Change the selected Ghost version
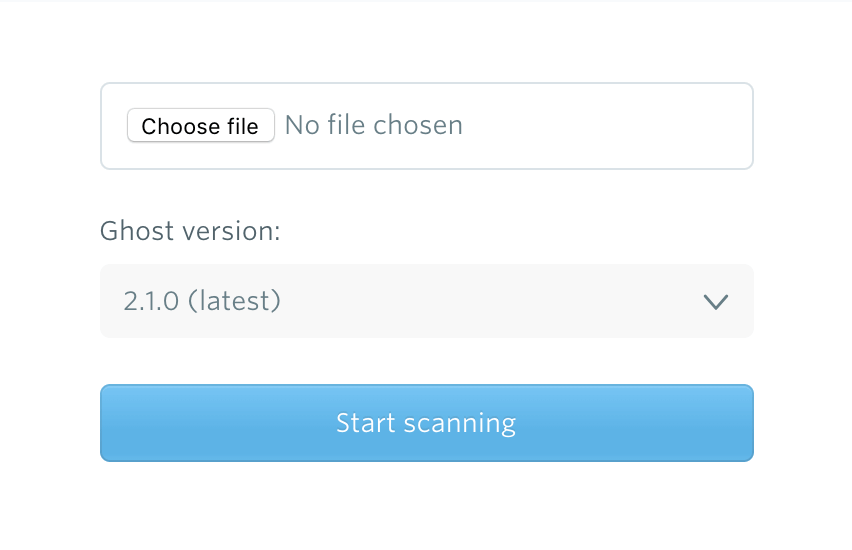 [x=426, y=301]
